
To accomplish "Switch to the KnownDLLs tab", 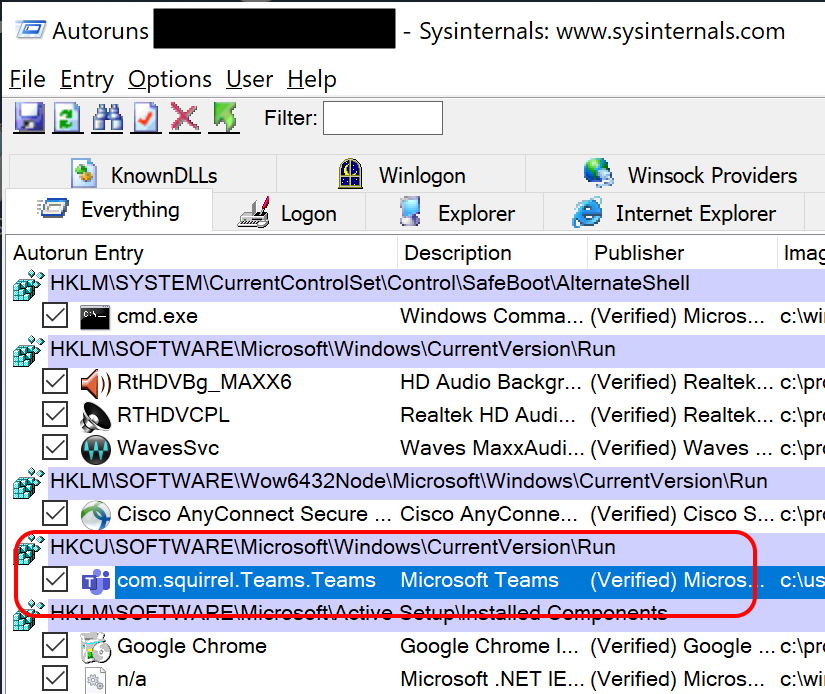I will point(143,174).
